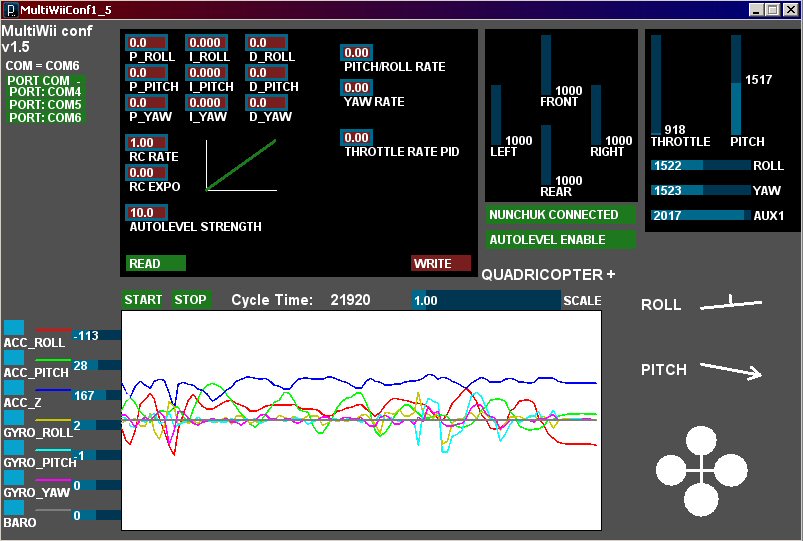Screen dimensions: 803x541
Task: Click the FRONT motor output bar
Action: pos(546,65)
